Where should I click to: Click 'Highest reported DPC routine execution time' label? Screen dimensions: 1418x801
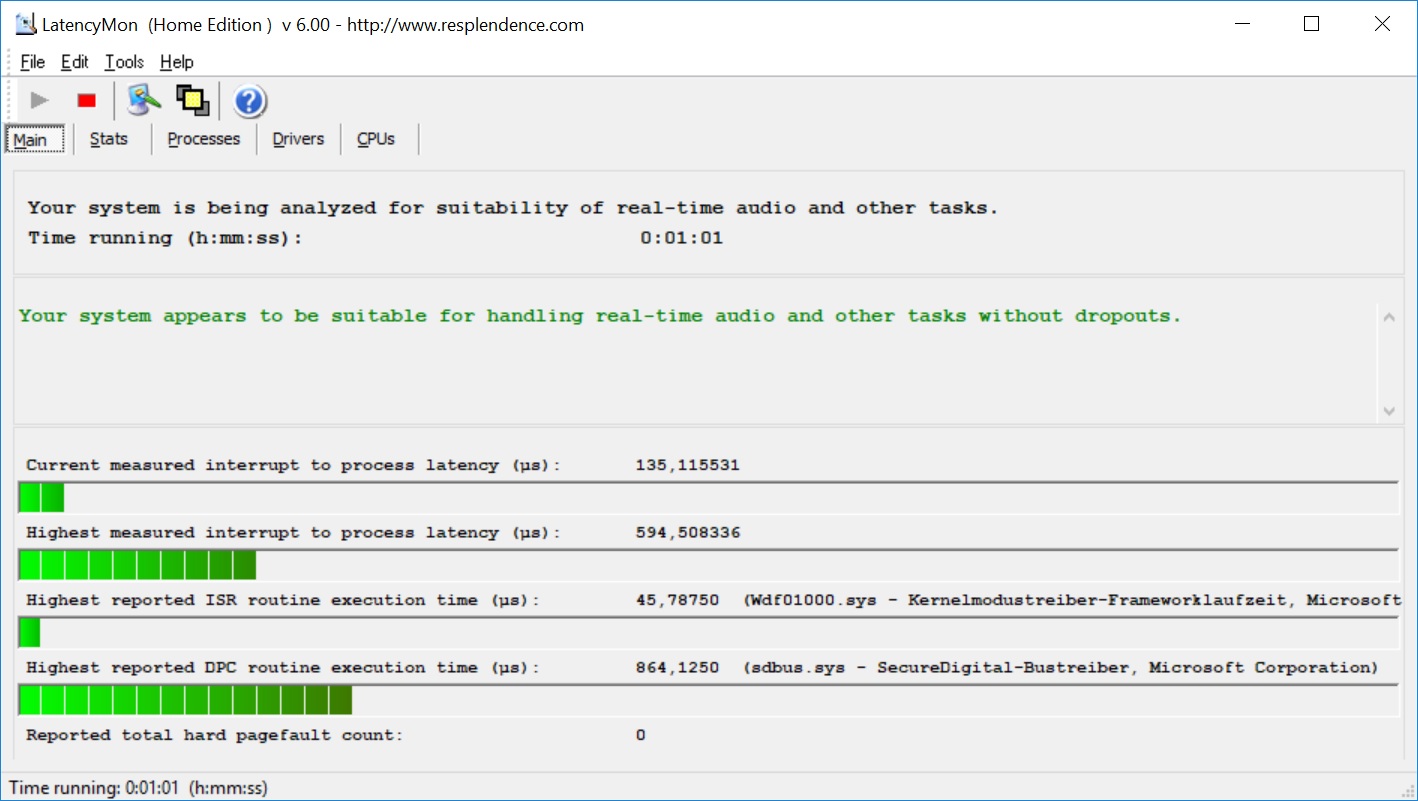coord(283,668)
